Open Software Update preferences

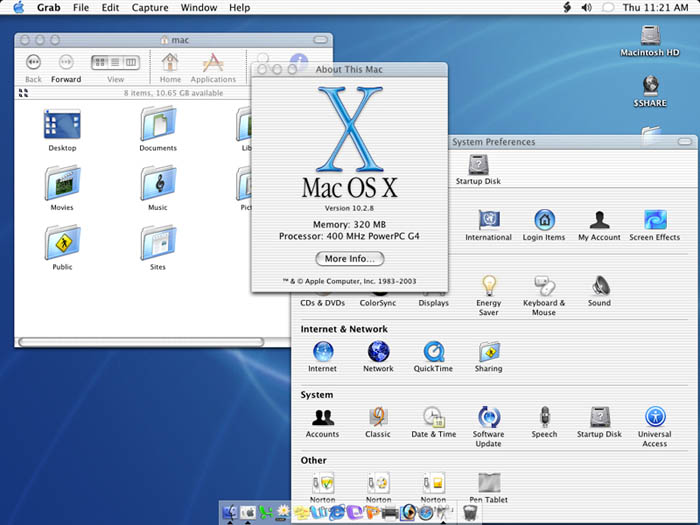(x=488, y=427)
